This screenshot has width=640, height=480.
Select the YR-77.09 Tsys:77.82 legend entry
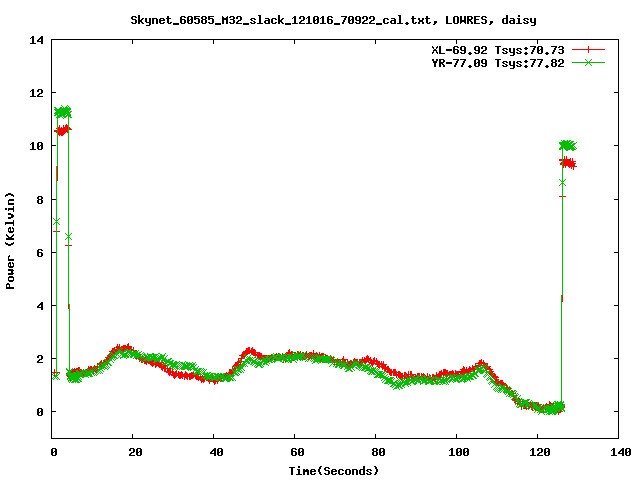pyautogui.click(x=498, y=63)
